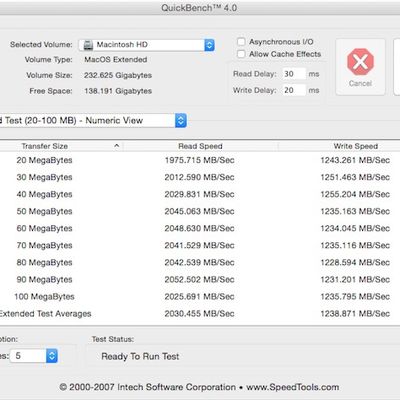The image size is (400, 400).
Task: Click average read speed 2030.455 MB/Sec
Action: click(x=199, y=314)
